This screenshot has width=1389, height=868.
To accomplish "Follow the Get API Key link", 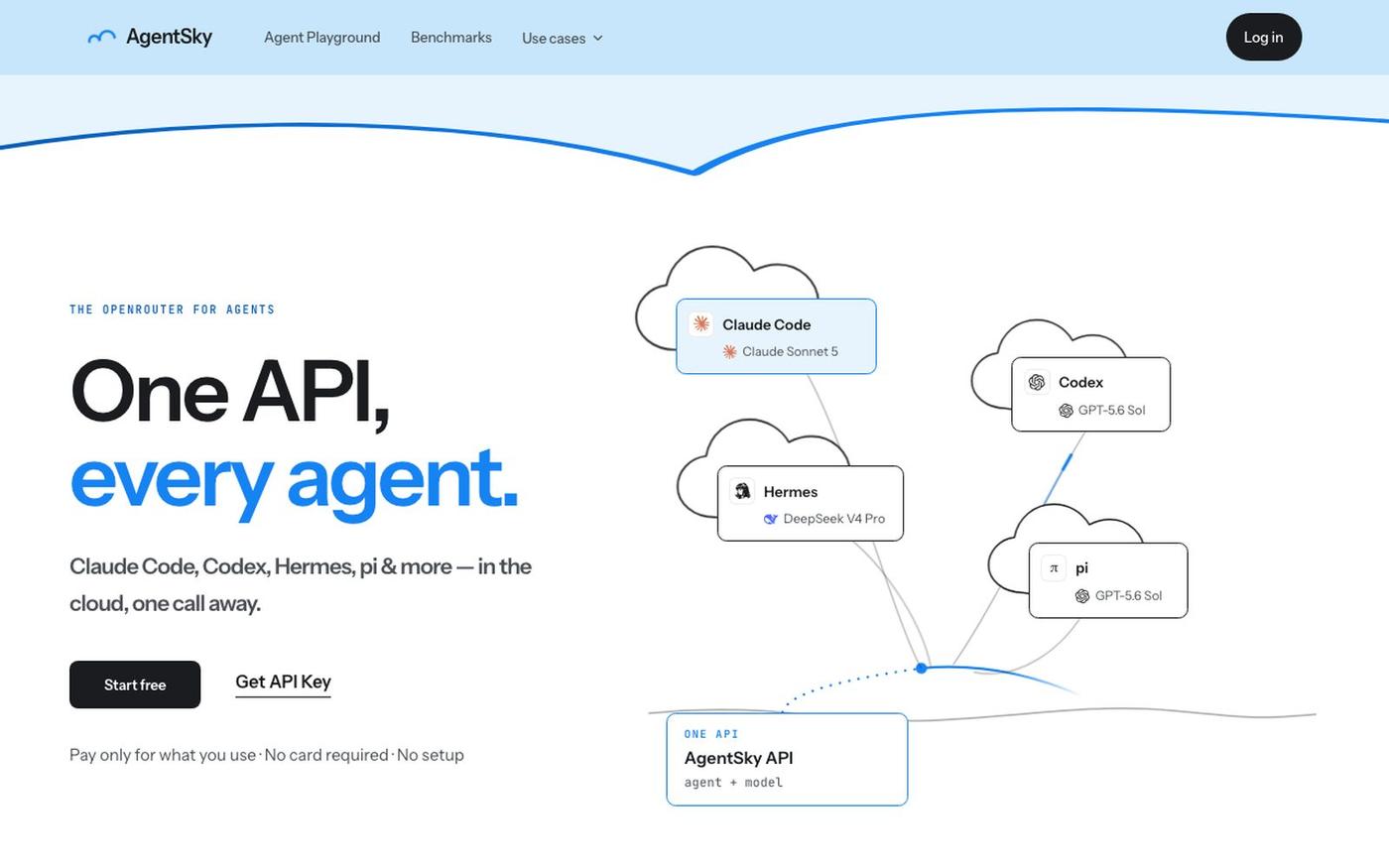I will [x=283, y=682].
